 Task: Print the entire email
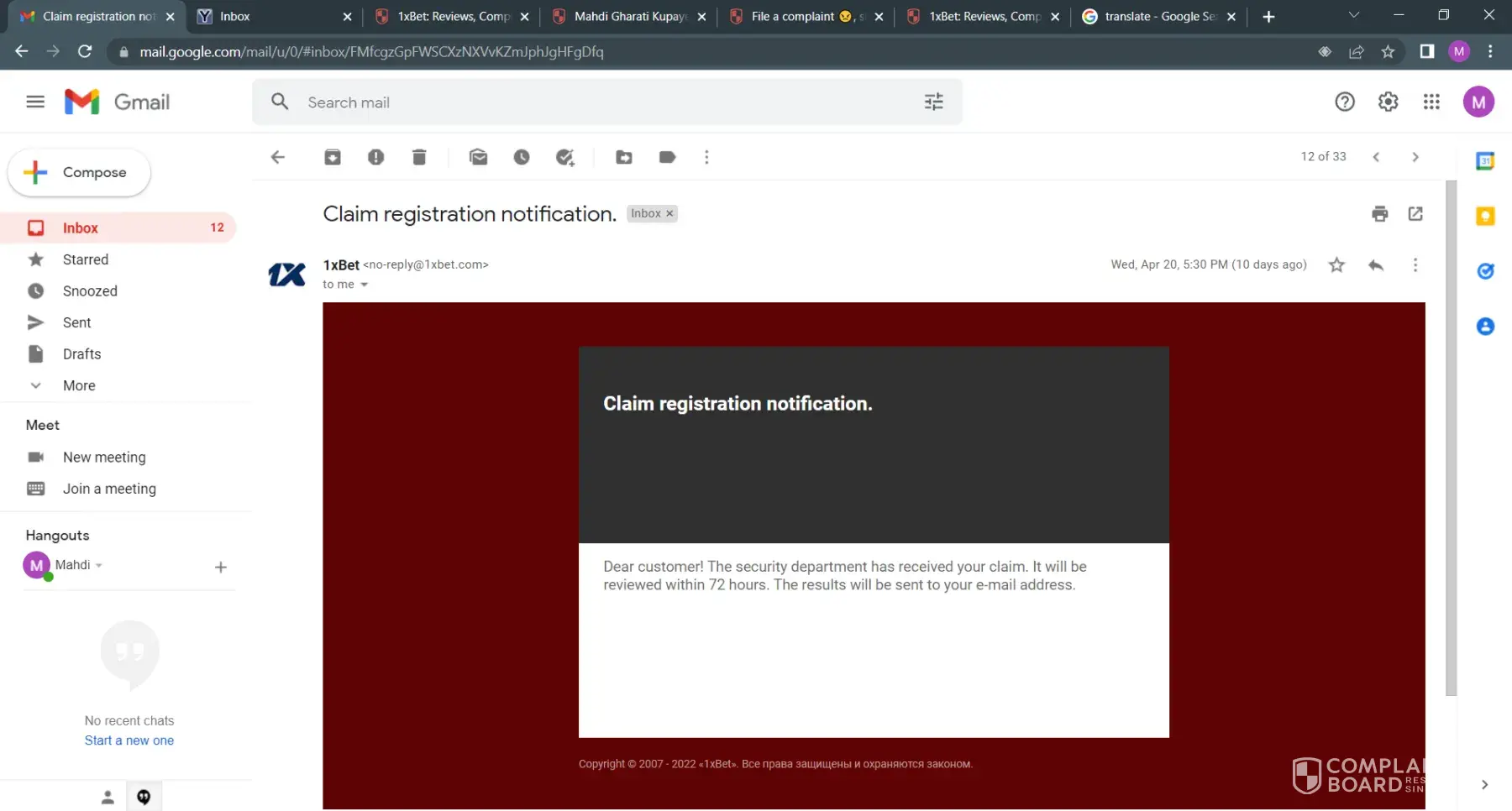click(1380, 214)
